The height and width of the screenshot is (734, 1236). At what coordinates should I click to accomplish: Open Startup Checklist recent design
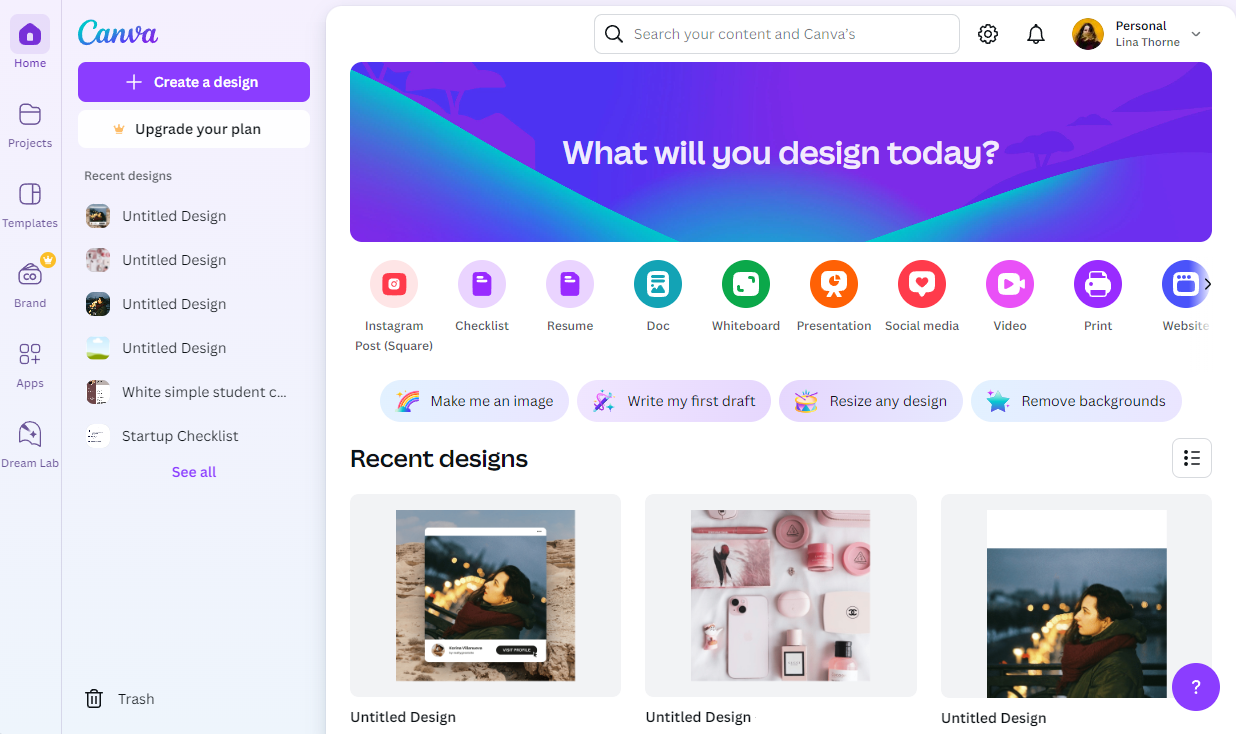pyautogui.click(x=194, y=436)
